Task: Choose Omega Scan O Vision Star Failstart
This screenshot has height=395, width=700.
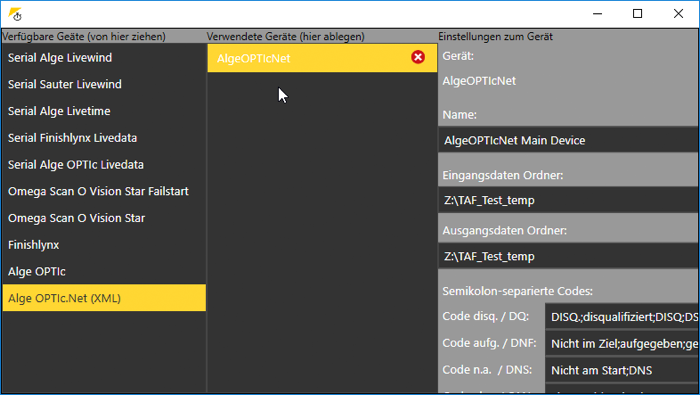Action: coord(104,191)
